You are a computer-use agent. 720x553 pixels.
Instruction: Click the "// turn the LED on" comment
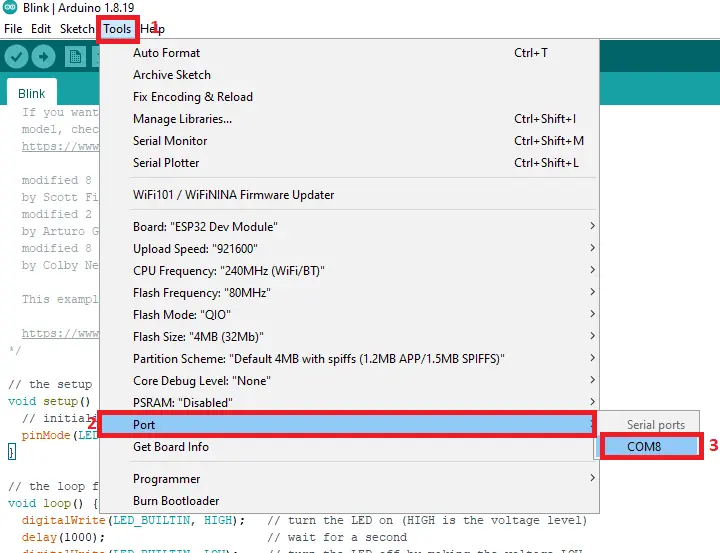pyautogui.click(x=428, y=520)
